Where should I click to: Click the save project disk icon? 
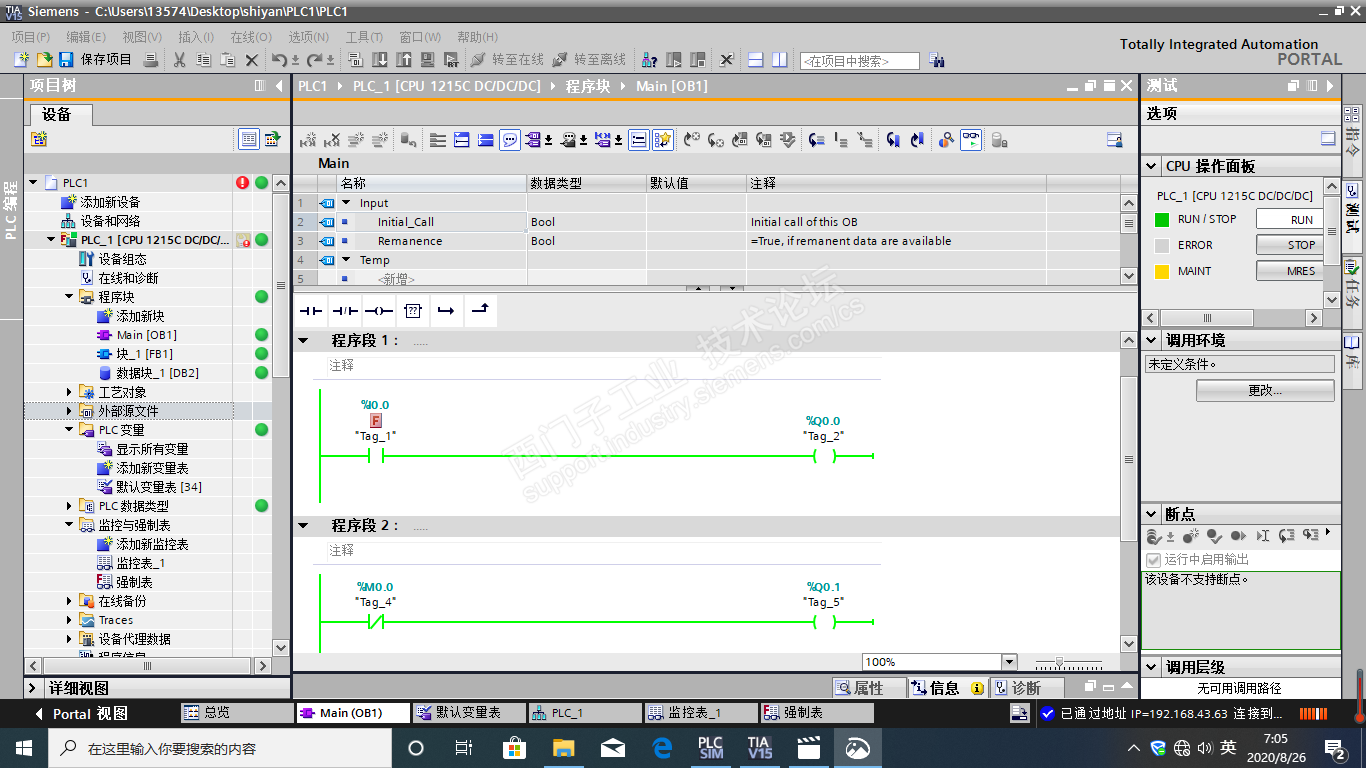[66, 60]
